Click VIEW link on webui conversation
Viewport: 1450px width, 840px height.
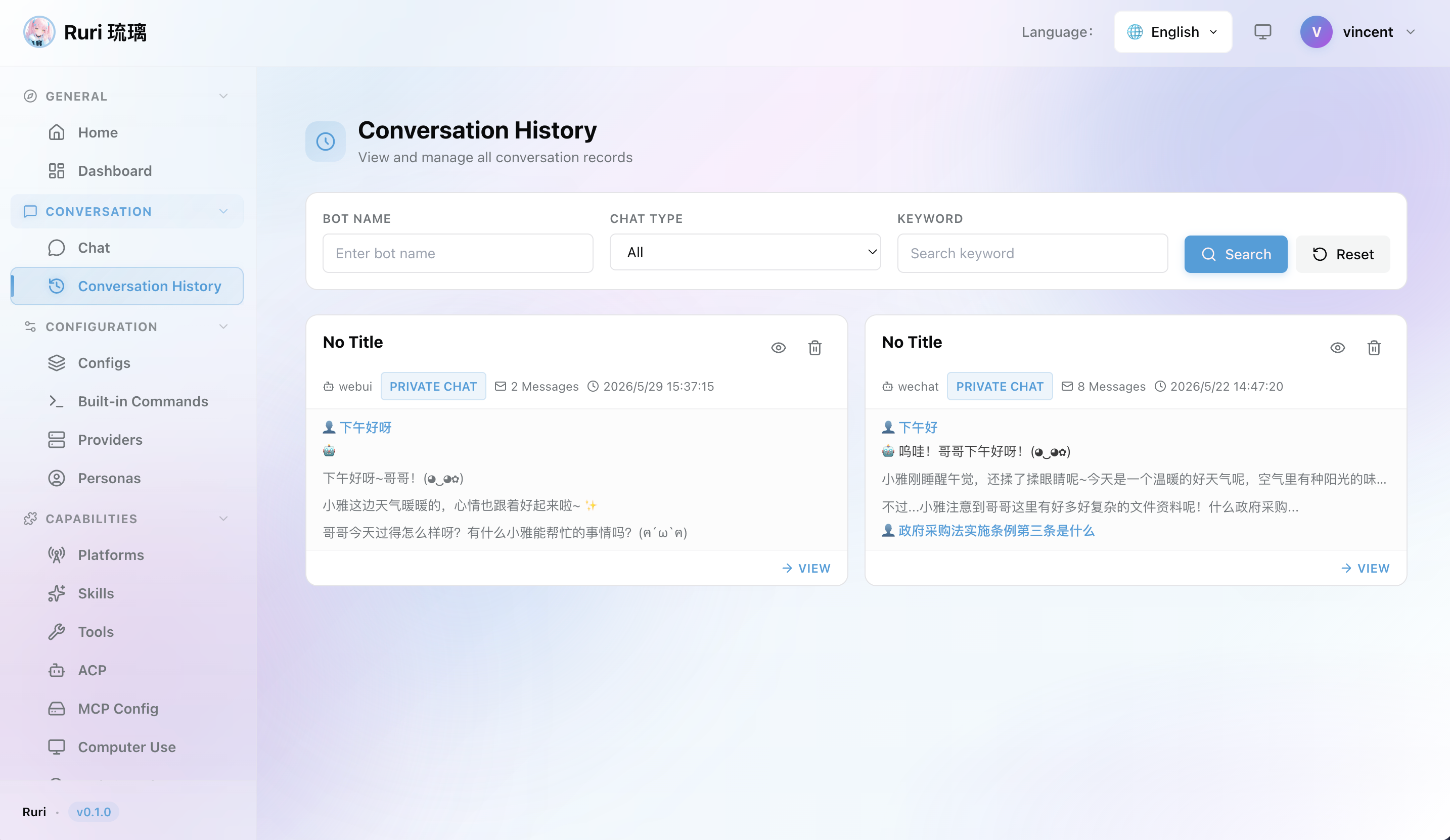806,568
